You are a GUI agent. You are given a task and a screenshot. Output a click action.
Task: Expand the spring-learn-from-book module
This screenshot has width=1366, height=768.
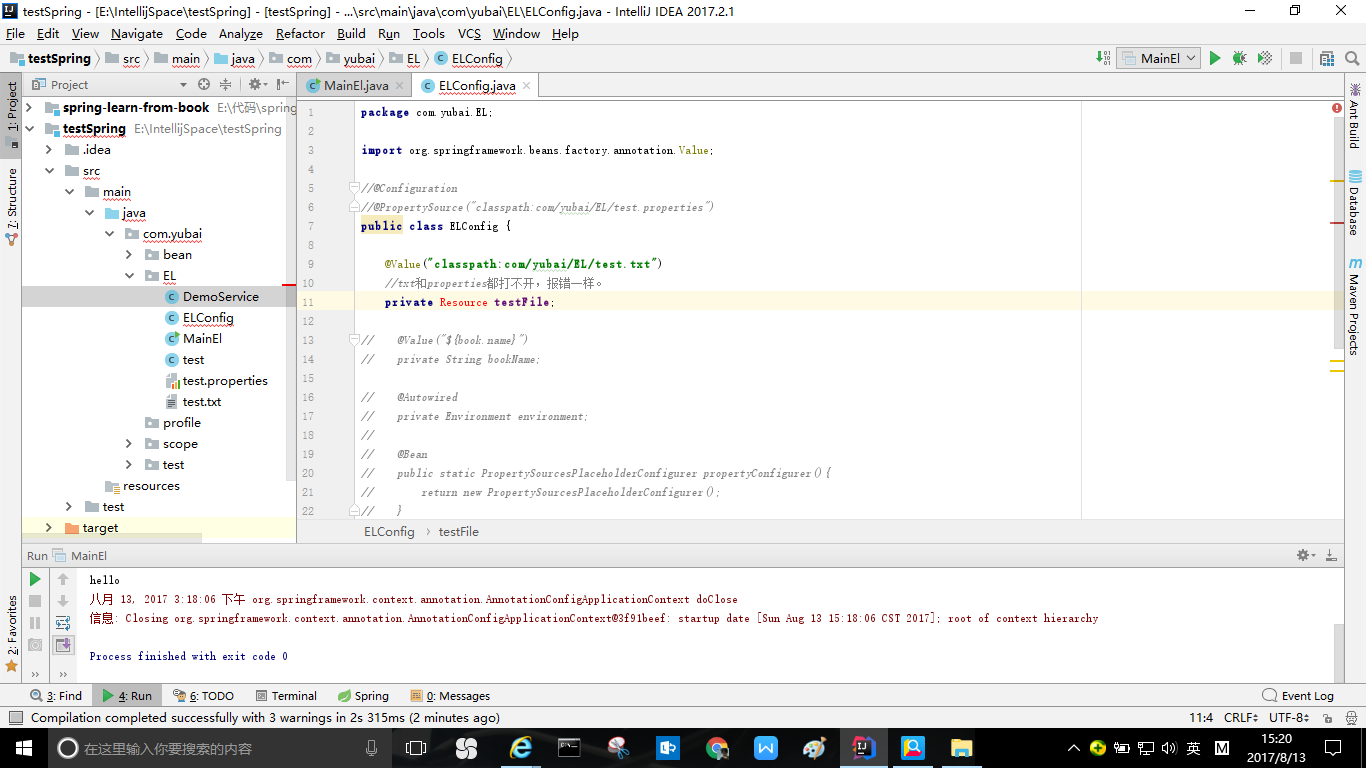click(29, 107)
